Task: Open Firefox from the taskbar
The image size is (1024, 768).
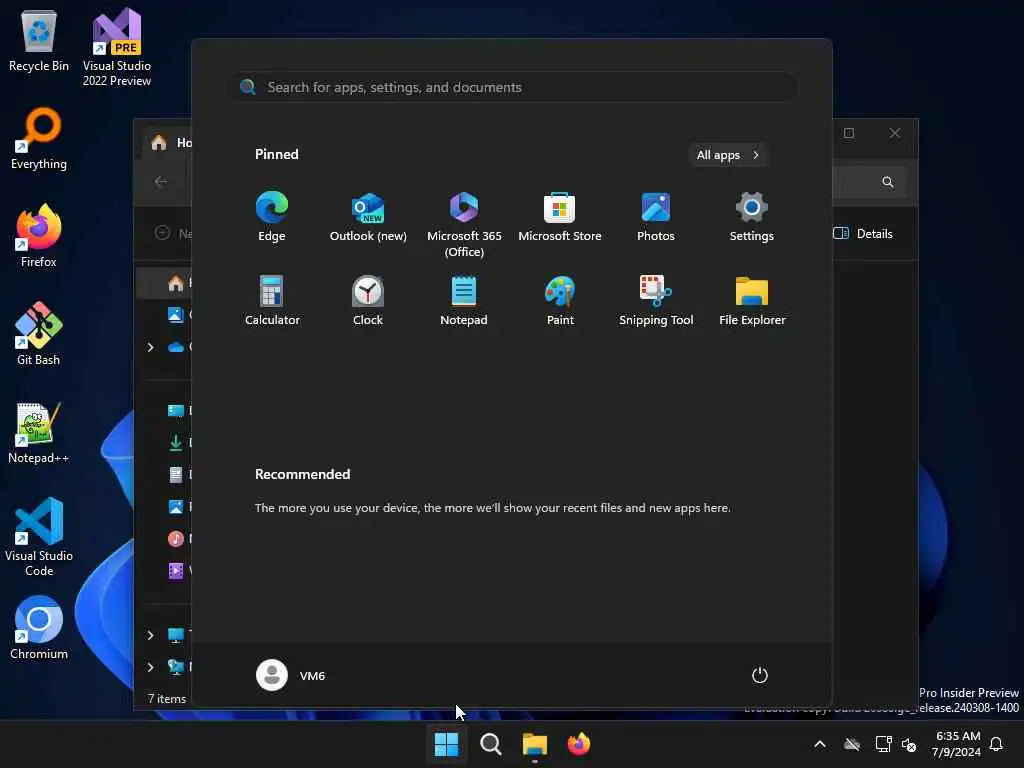Action: pyautogui.click(x=579, y=744)
